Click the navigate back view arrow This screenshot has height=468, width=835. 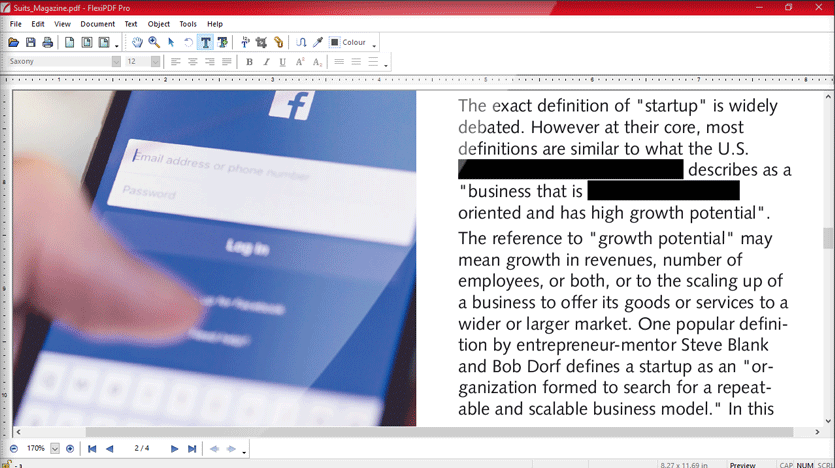[x=215, y=449]
